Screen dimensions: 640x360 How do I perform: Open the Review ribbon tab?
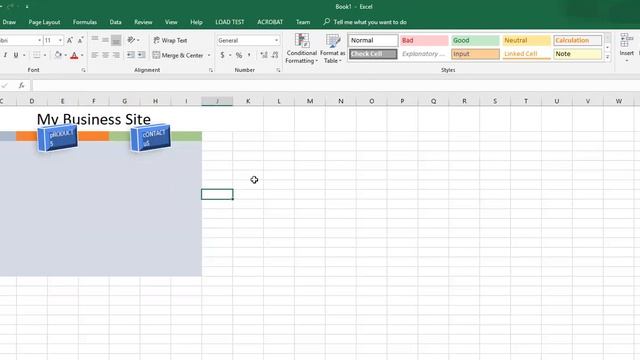(143, 22)
